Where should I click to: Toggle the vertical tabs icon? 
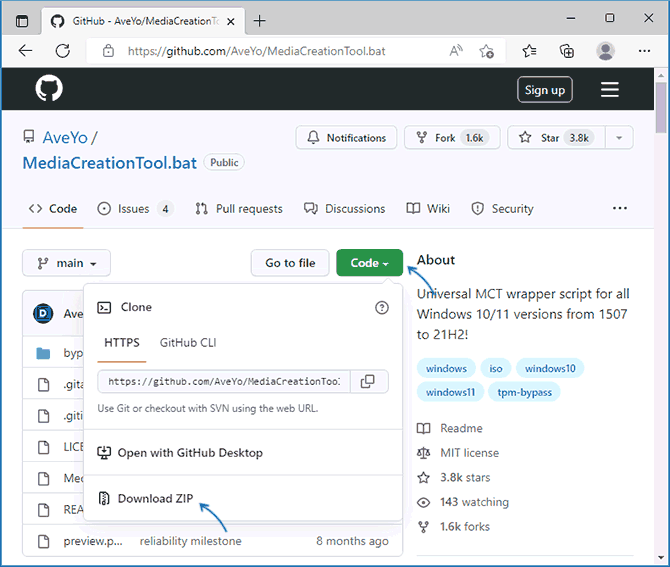pos(22,21)
